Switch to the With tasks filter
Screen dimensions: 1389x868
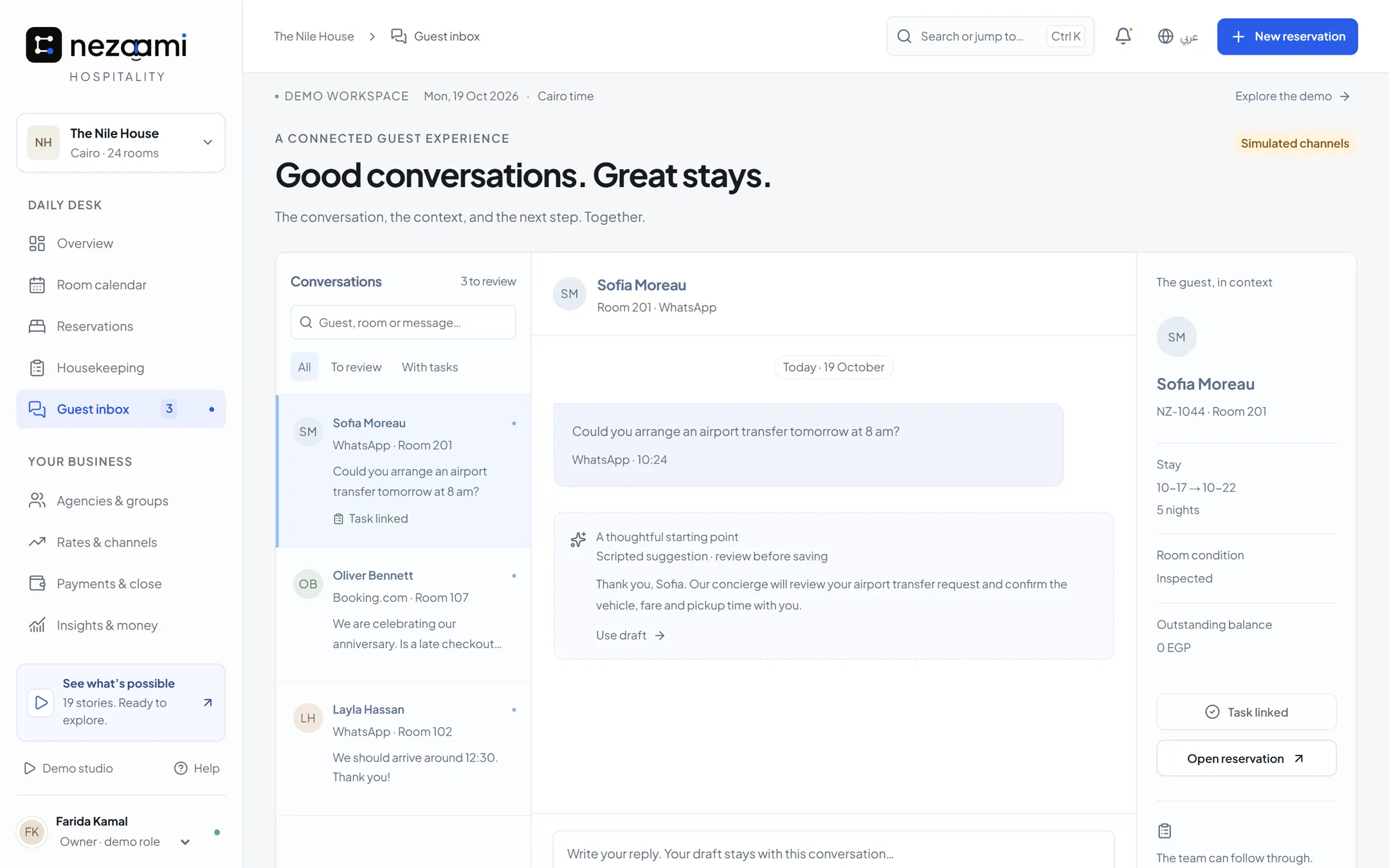point(430,367)
